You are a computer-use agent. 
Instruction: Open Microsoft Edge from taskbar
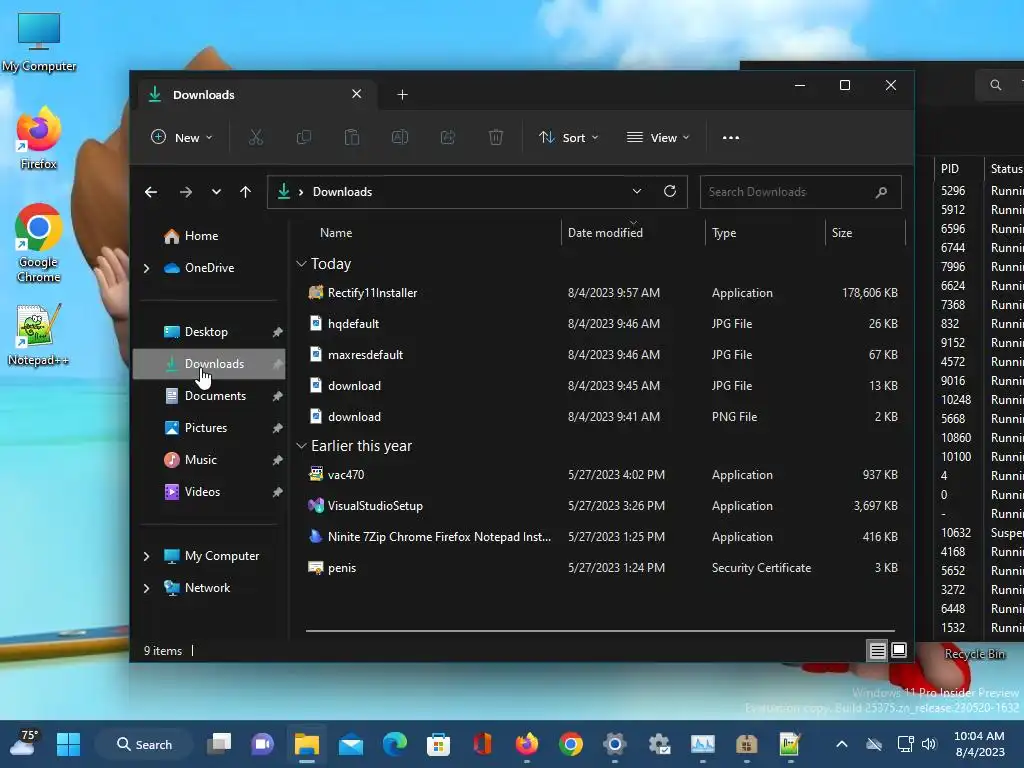(394, 744)
